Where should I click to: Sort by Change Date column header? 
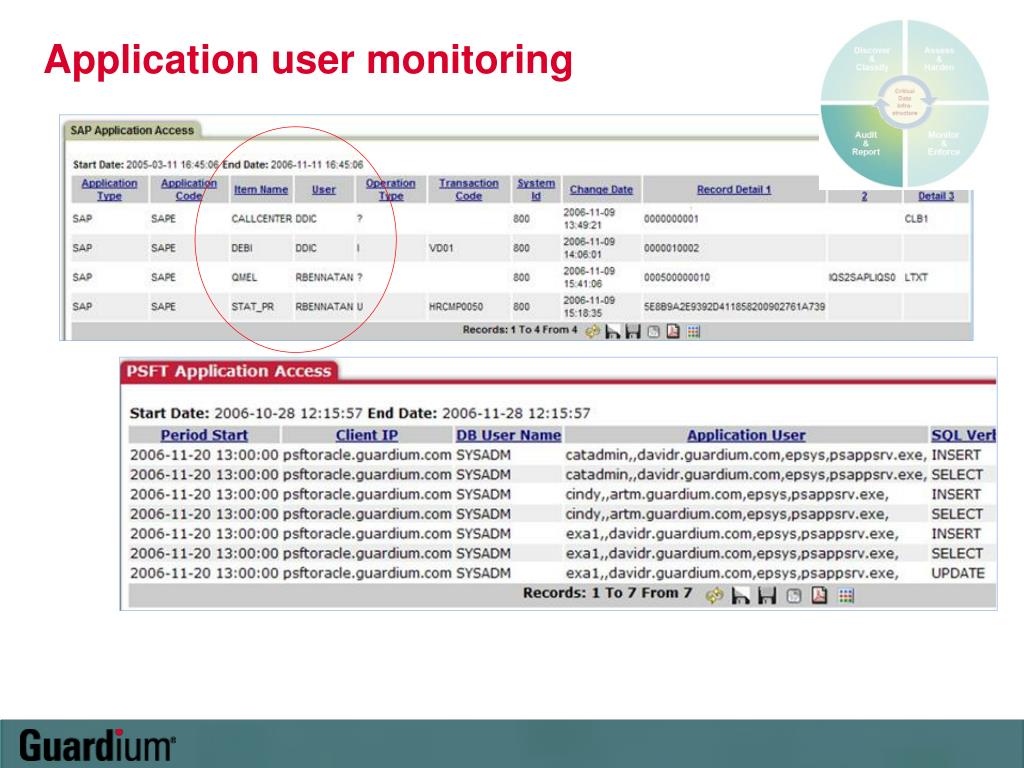[x=601, y=189]
